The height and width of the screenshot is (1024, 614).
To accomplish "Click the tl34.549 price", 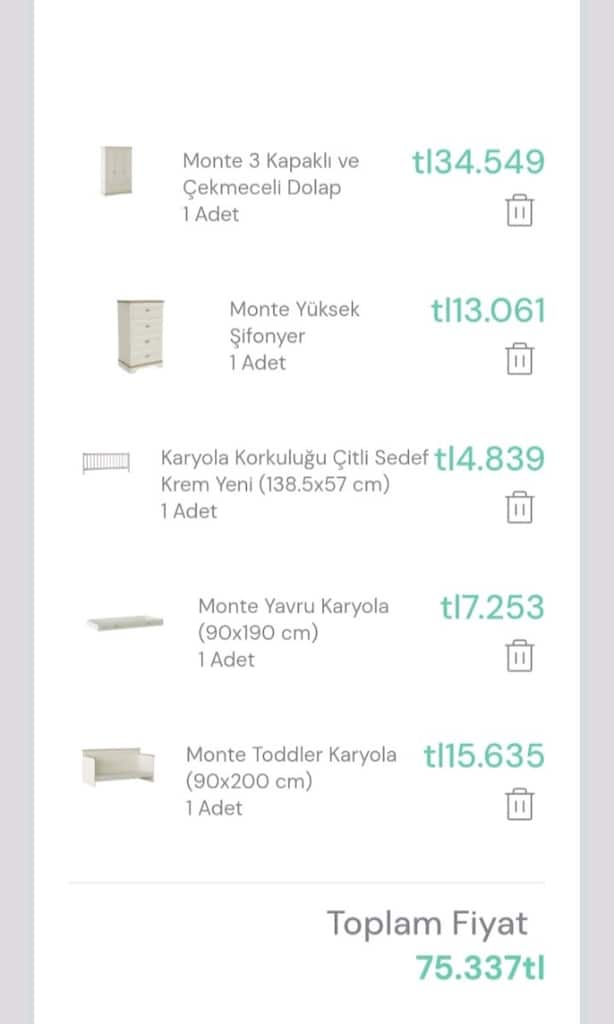I will point(478,162).
